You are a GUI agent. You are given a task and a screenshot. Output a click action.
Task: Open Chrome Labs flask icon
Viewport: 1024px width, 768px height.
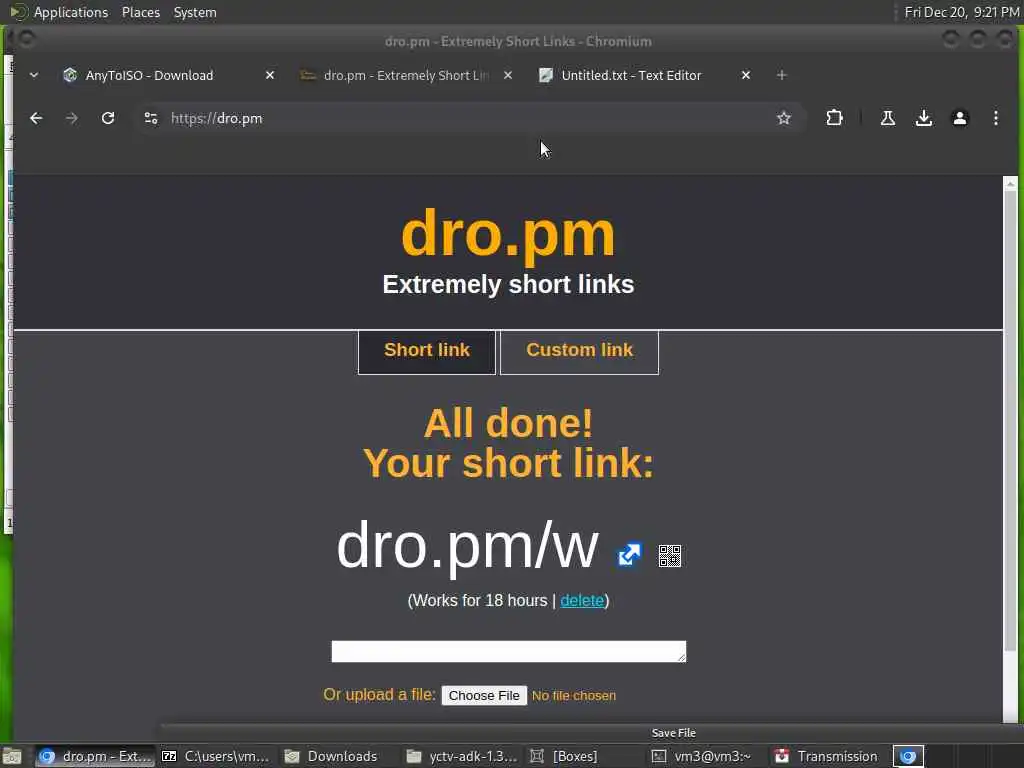tap(888, 118)
